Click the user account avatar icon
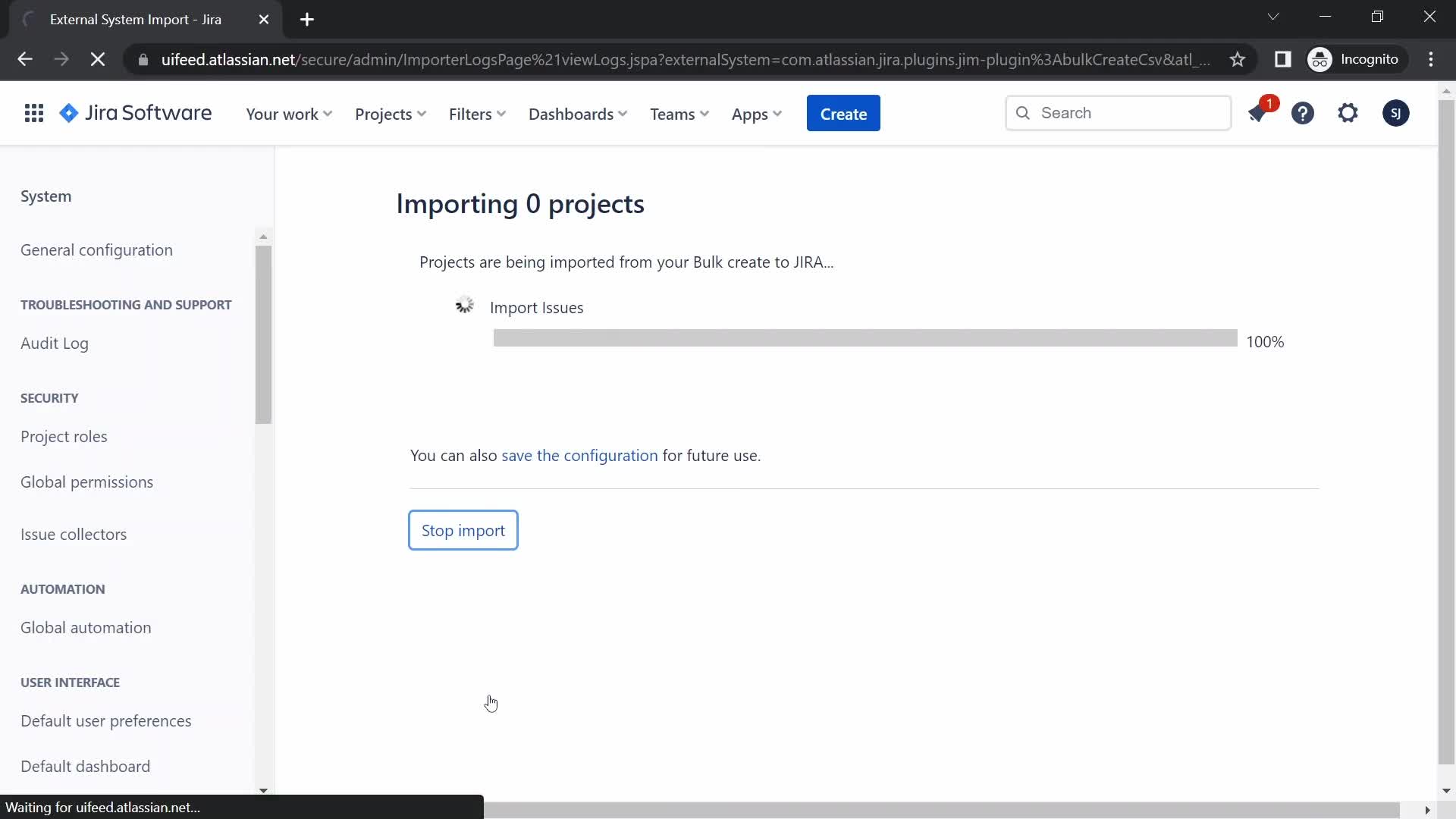The width and height of the screenshot is (1456, 819). pyautogui.click(x=1397, y=113)
